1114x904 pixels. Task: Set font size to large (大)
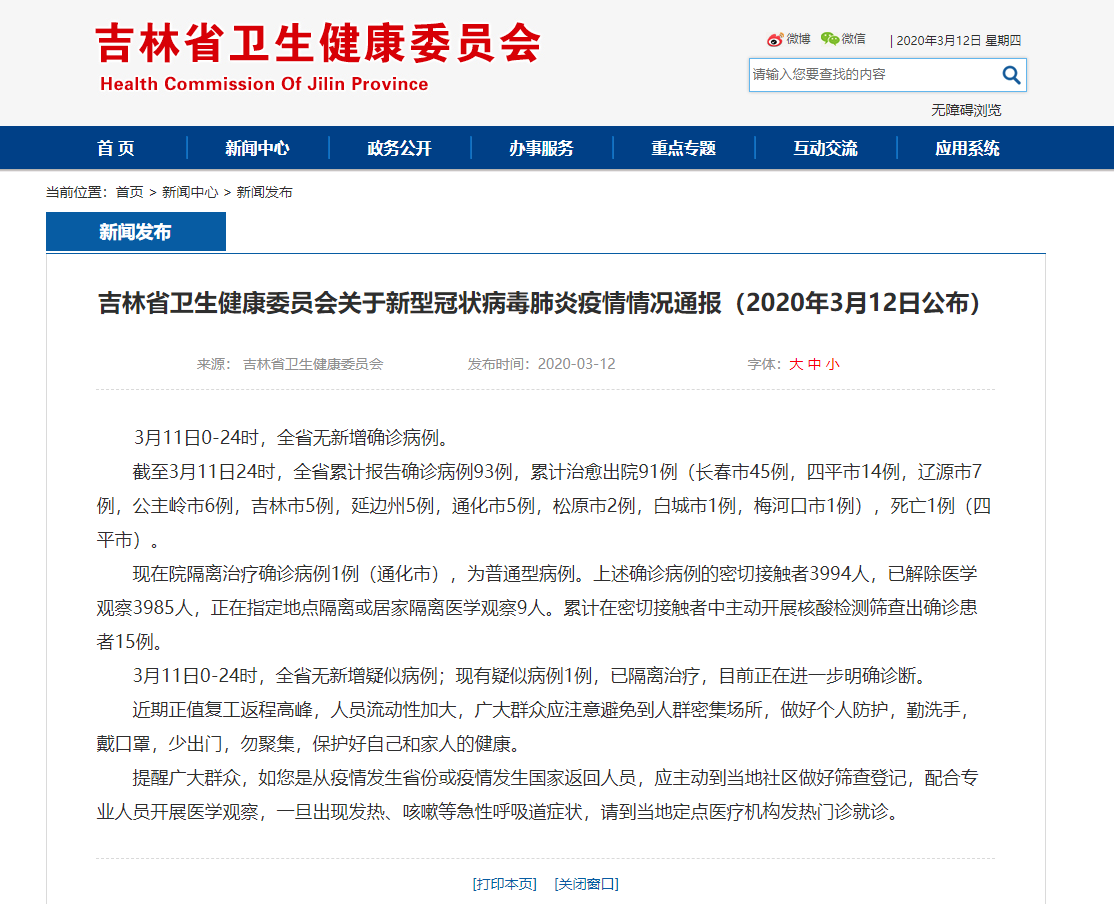coord(796,364)
